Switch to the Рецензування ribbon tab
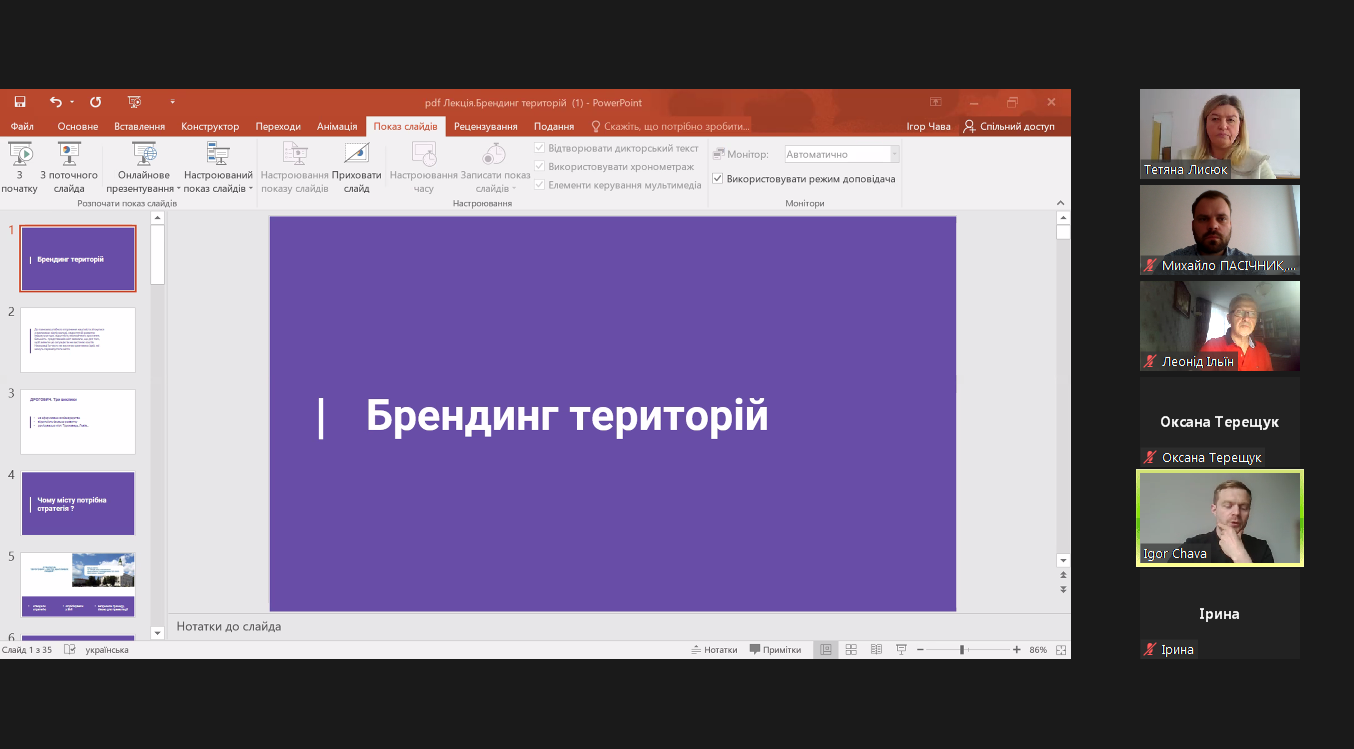Screen dimensions: 1354x749 click(487, 126)
